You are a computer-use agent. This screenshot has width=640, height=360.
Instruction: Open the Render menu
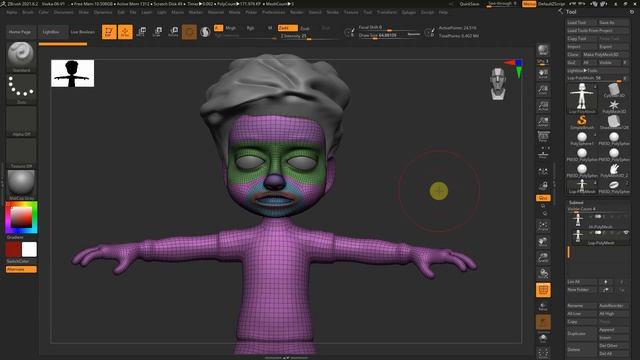tap(297, 12)
